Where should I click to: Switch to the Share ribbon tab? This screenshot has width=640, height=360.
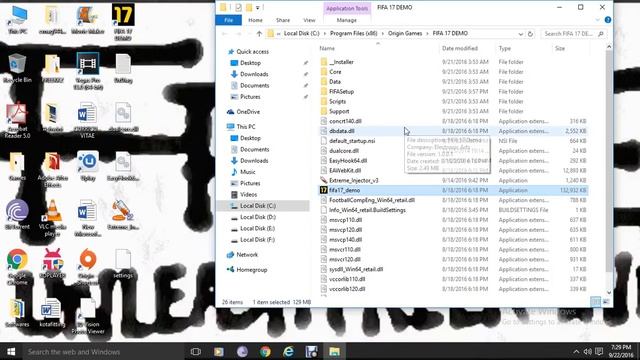tap(283, 20)
